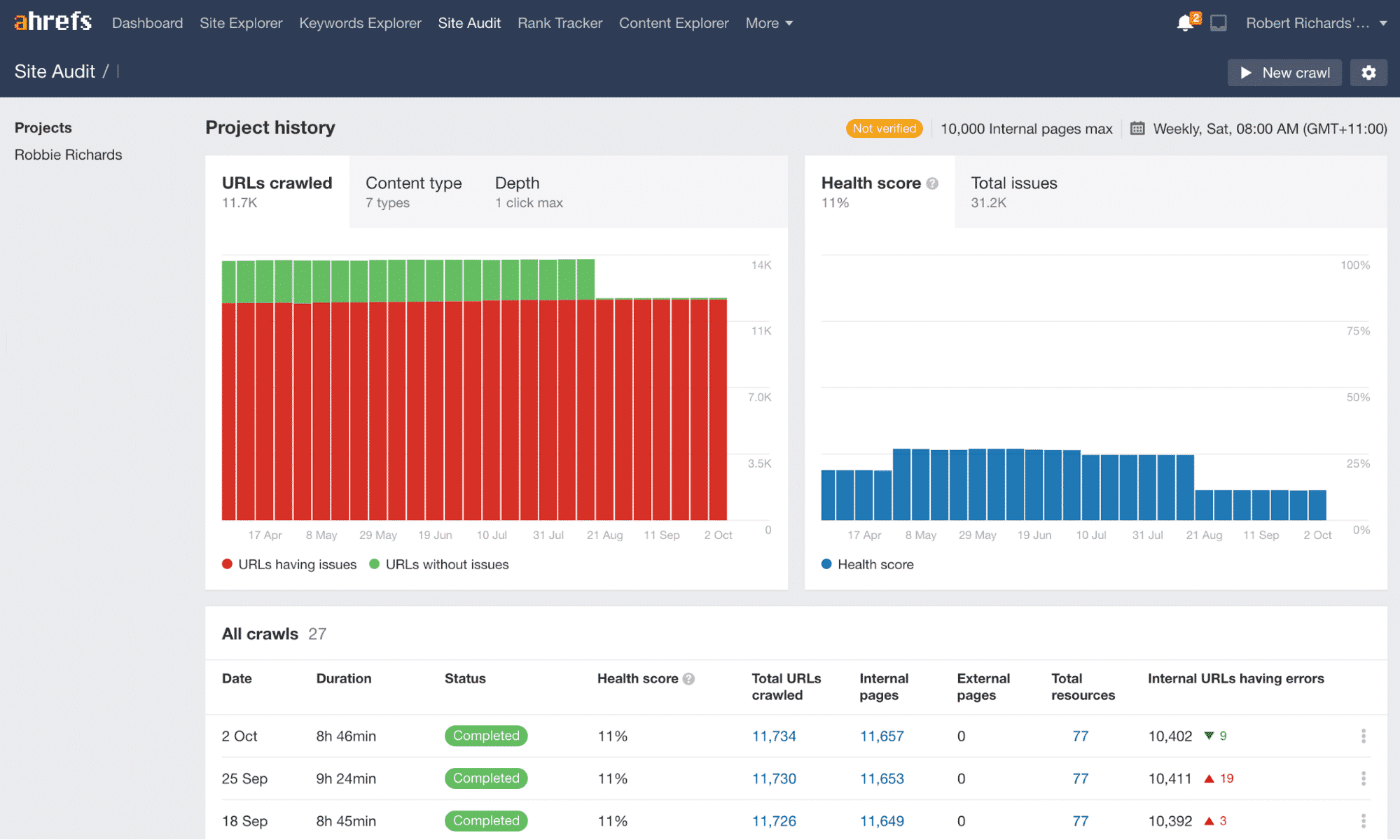Open the kebab menu for 2 Oct crawl

[x=1364, y=736]
